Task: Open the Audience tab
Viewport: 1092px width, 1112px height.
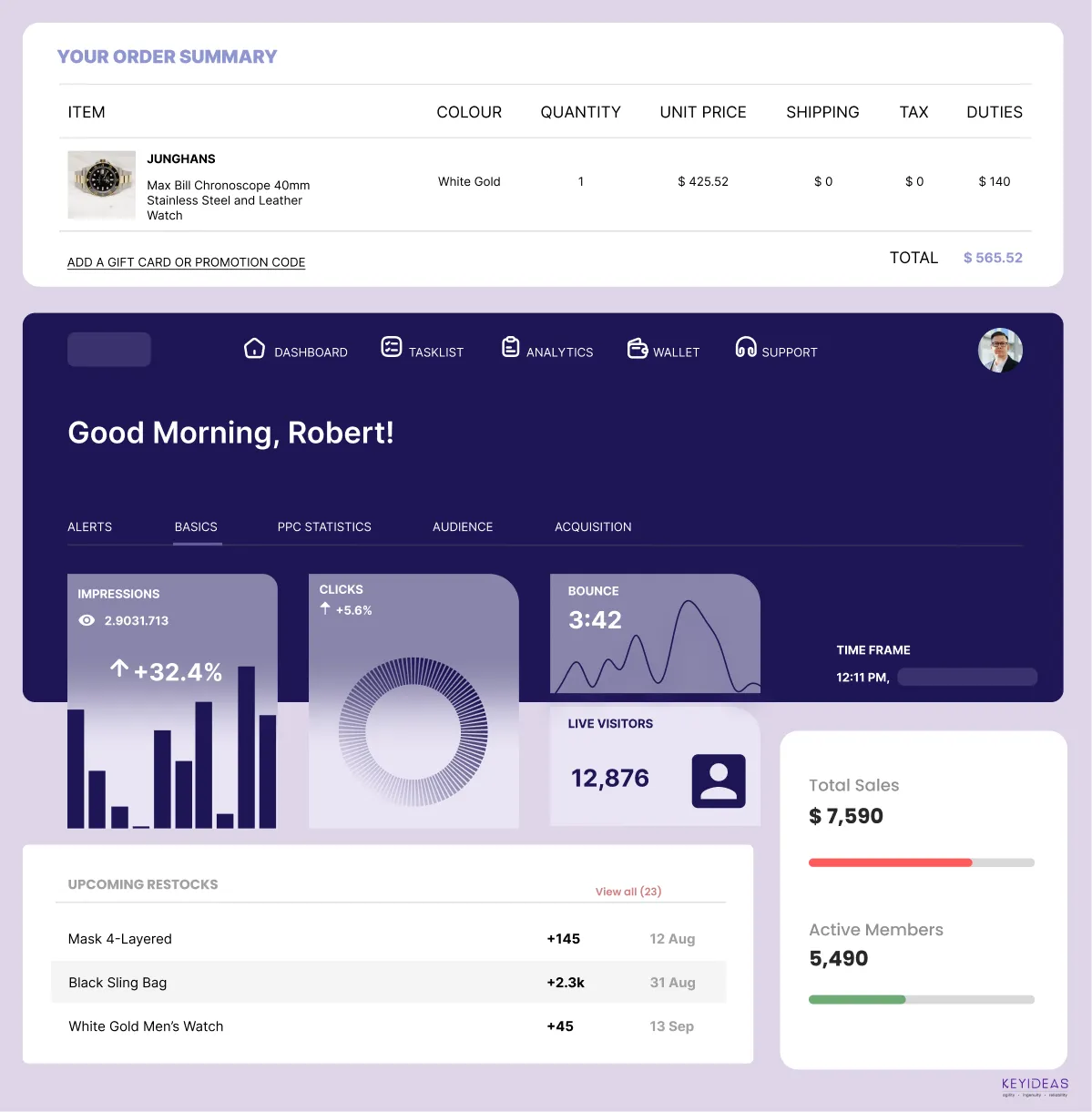Action: tap(463, 527)
